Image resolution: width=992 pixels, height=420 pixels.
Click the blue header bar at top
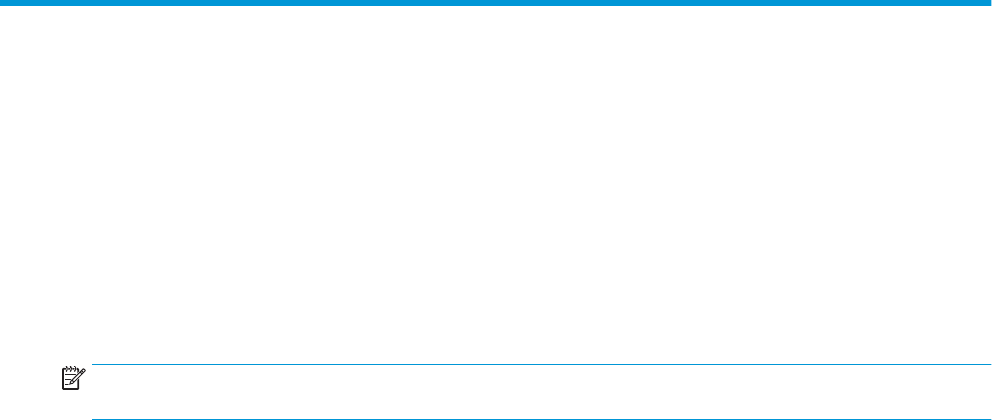point(496,3)
